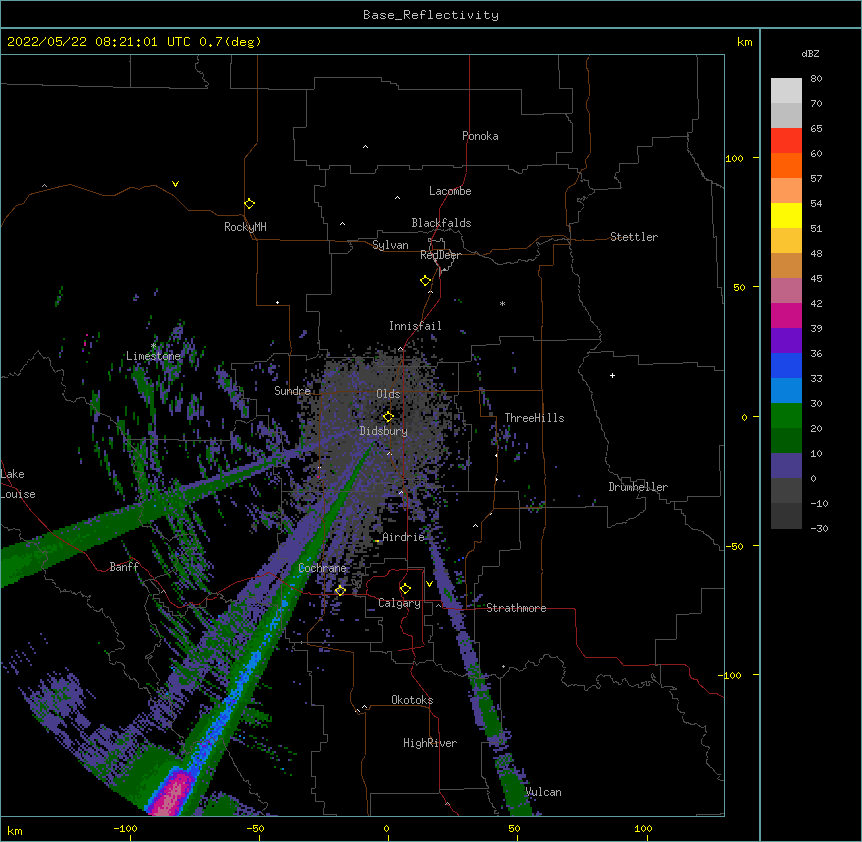
Task: Click the Sylvan label on the map
Action: coord(390,245)
